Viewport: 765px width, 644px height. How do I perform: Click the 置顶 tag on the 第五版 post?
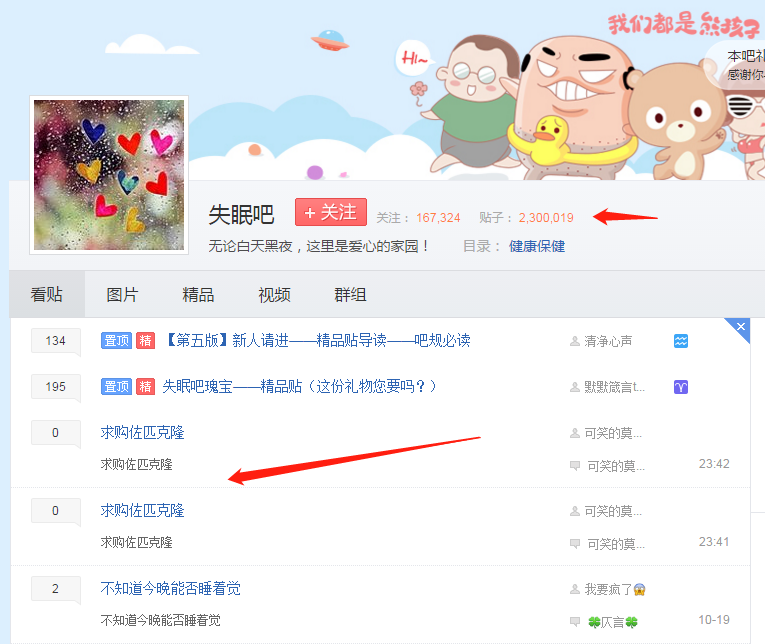click(116, 341)
